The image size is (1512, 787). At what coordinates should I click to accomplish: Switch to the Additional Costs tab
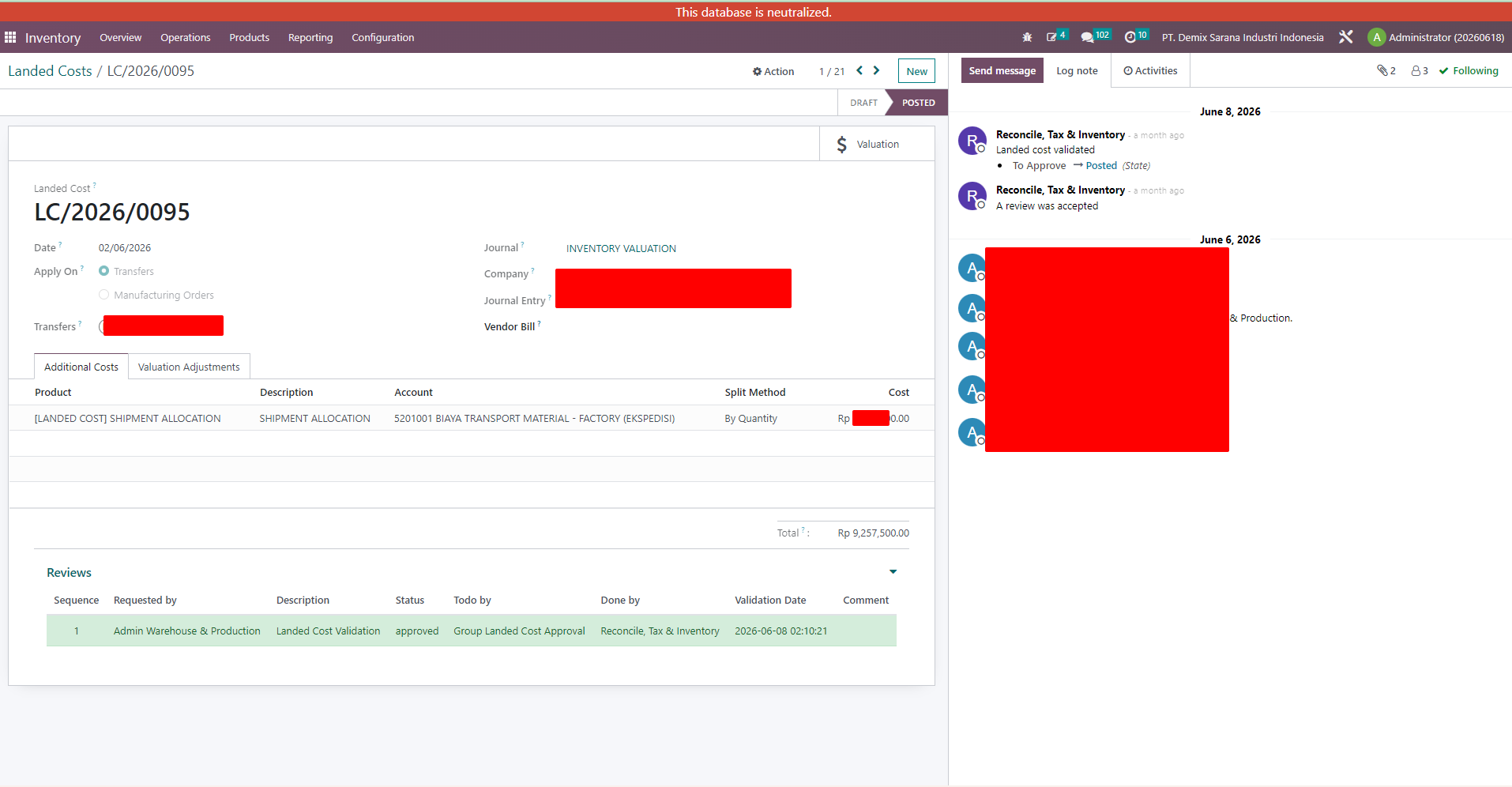click(x=81, y=367)
